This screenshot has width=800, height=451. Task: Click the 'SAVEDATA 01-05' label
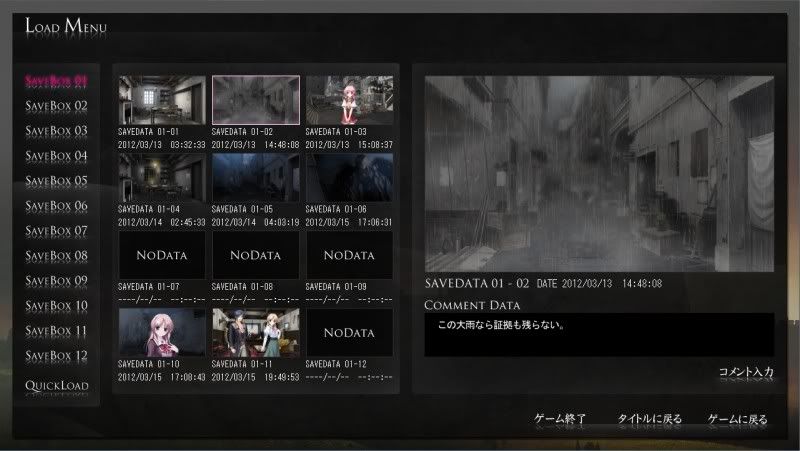click(242, 209)
